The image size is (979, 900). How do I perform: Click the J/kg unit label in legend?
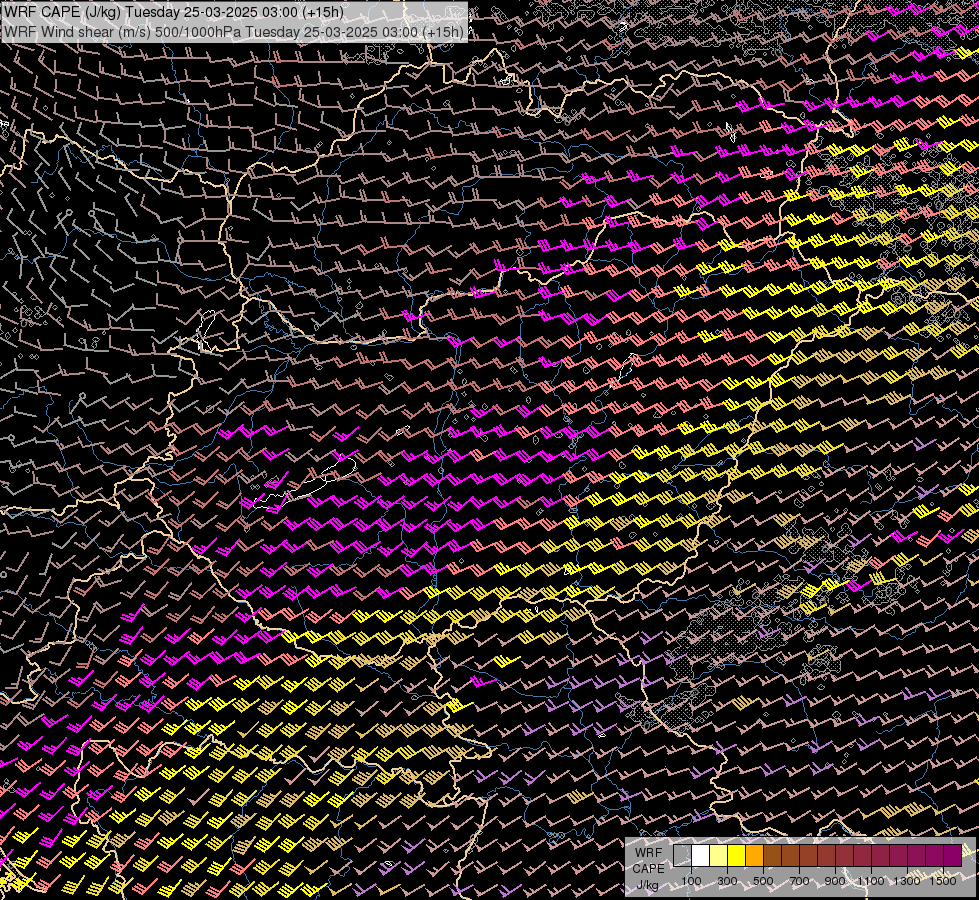pyautogui.click(x=648, y=885)
